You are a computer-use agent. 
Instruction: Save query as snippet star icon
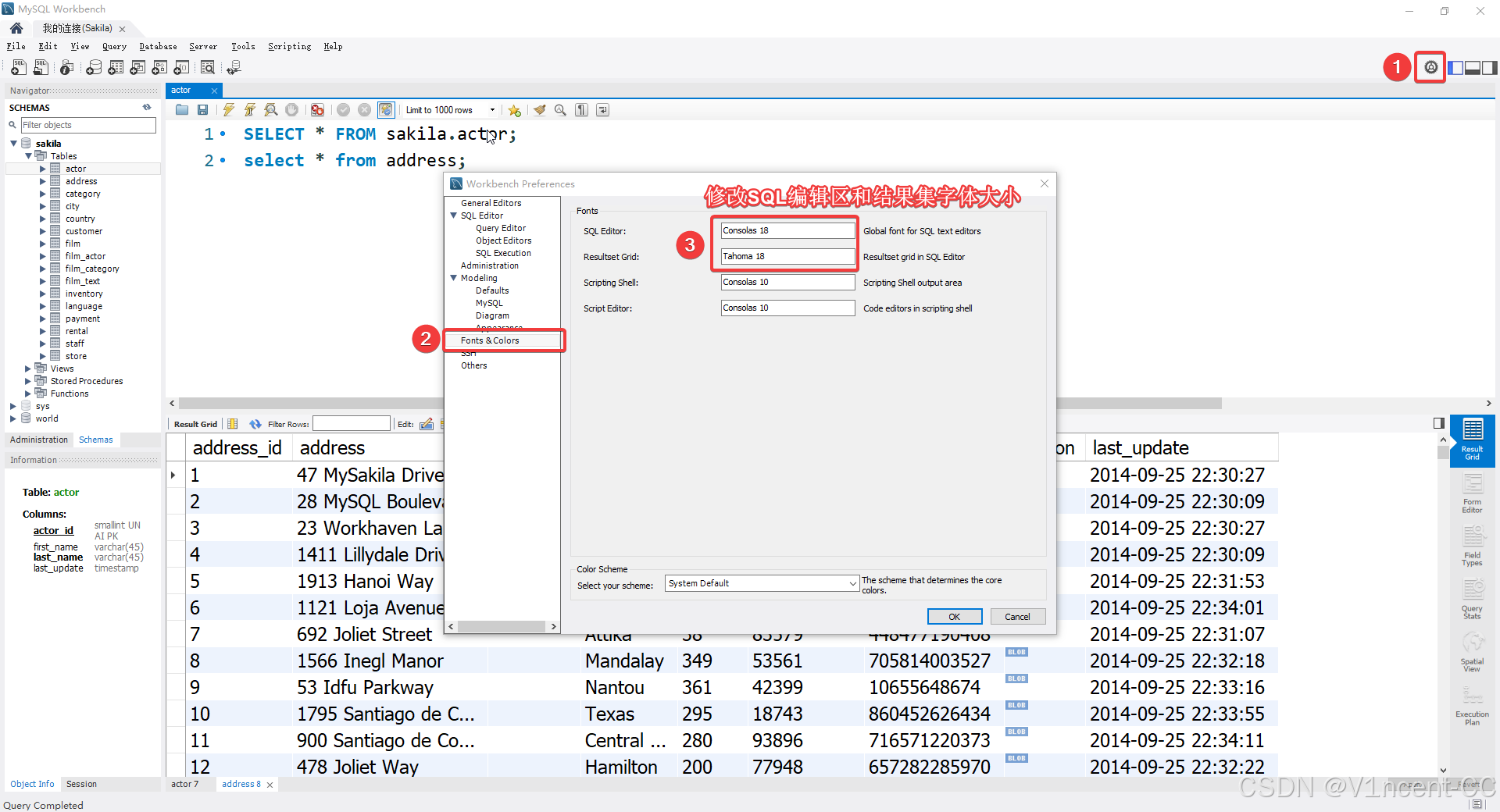click(514, 110)
